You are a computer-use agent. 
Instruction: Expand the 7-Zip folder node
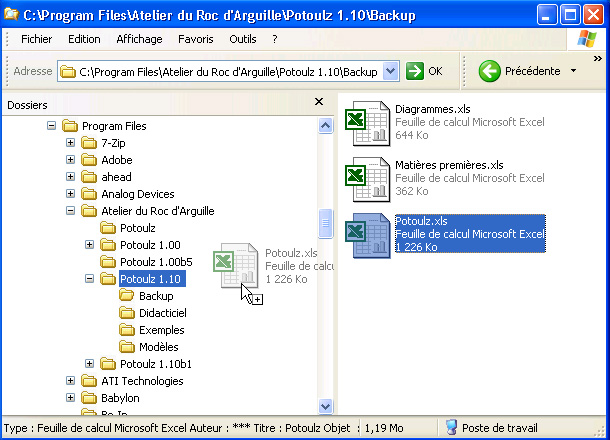[70, 143]
